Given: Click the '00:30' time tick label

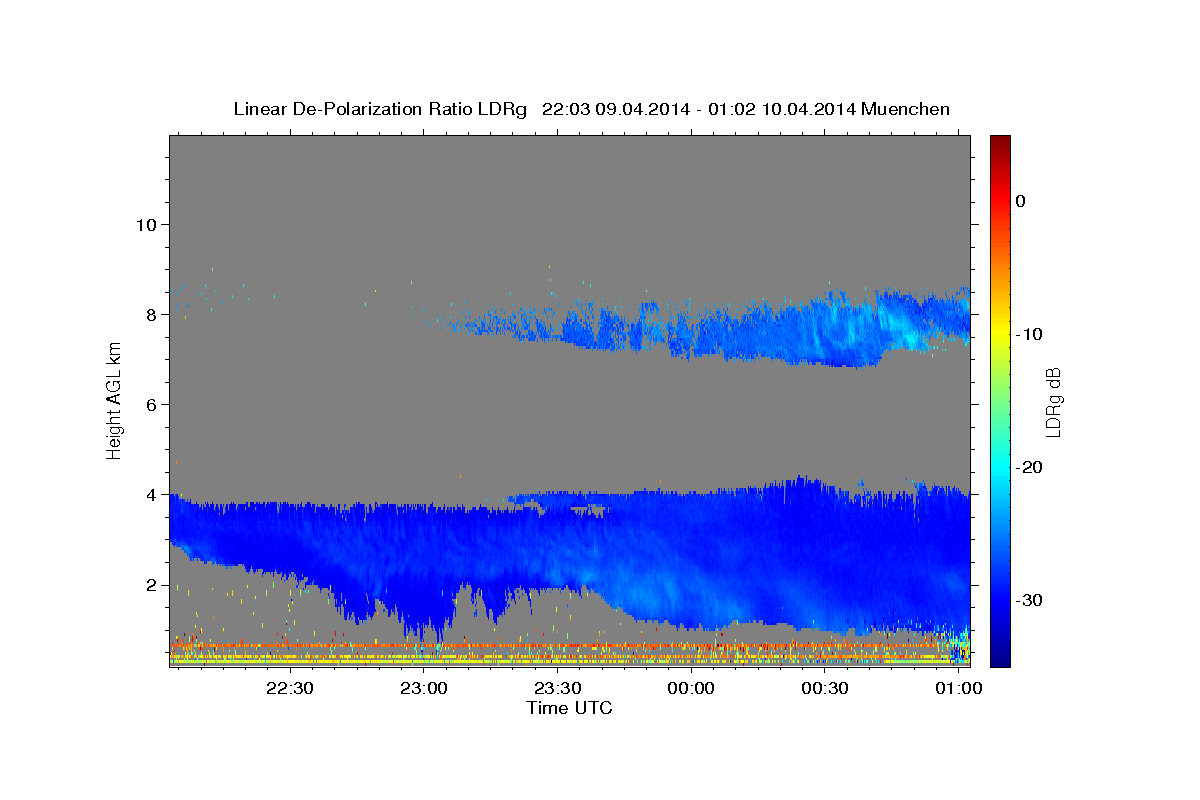Looking at the screenshot, I should coord(825,688).
